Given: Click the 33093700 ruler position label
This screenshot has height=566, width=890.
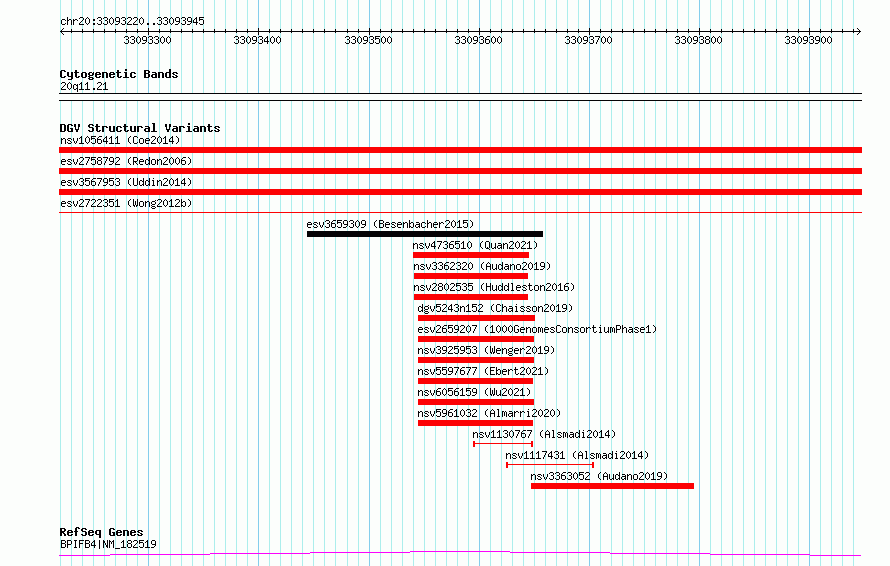Looking at the screenshot, I should (x=588, y=40).
